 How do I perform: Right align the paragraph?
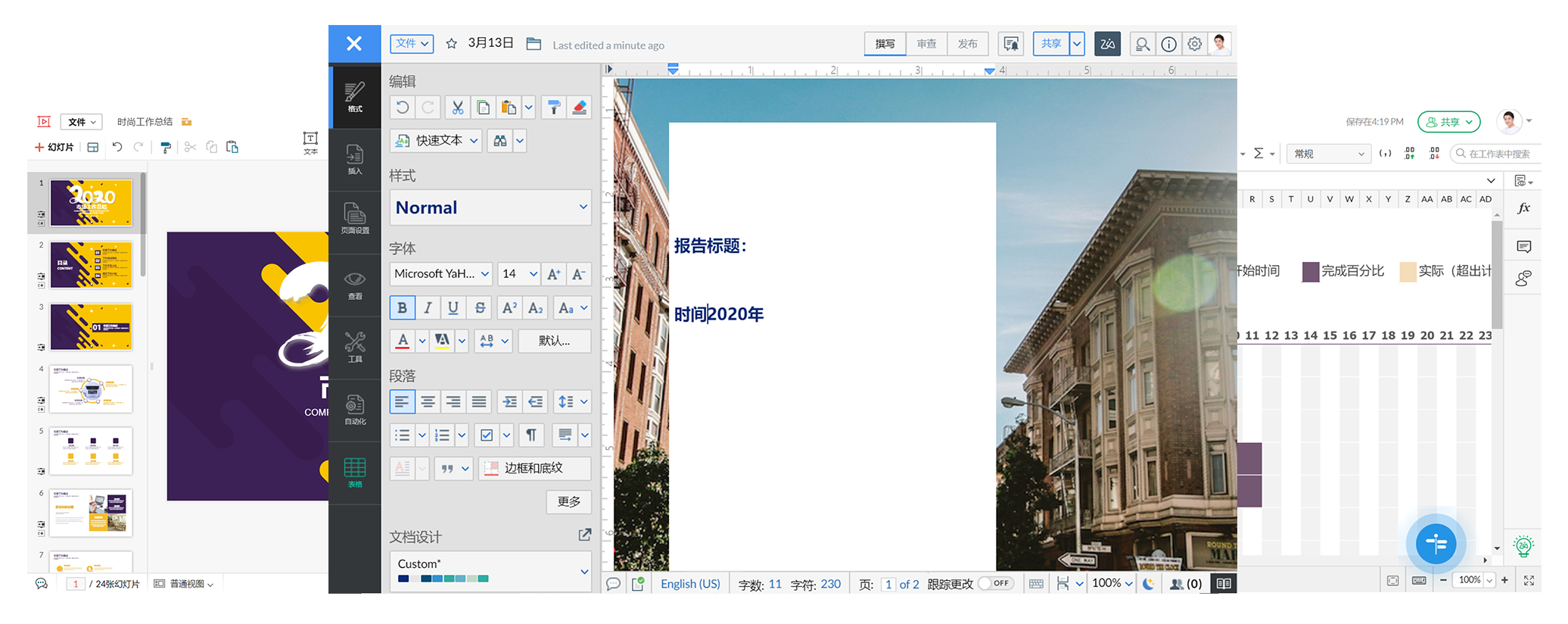pos(453,401)
